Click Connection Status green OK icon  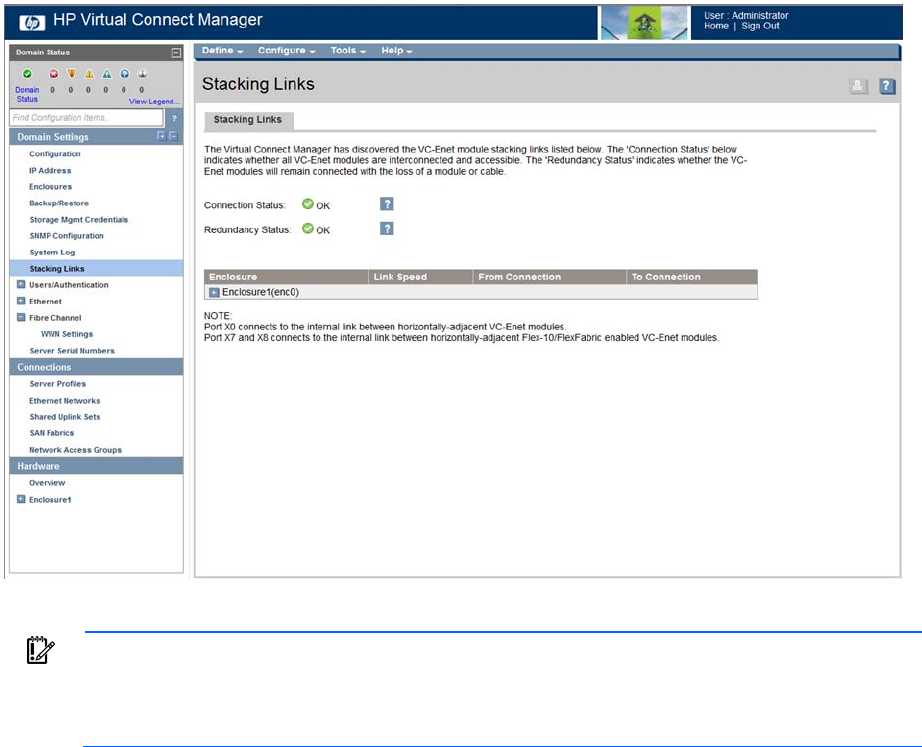pyautogui.click(x=308, y=204)
